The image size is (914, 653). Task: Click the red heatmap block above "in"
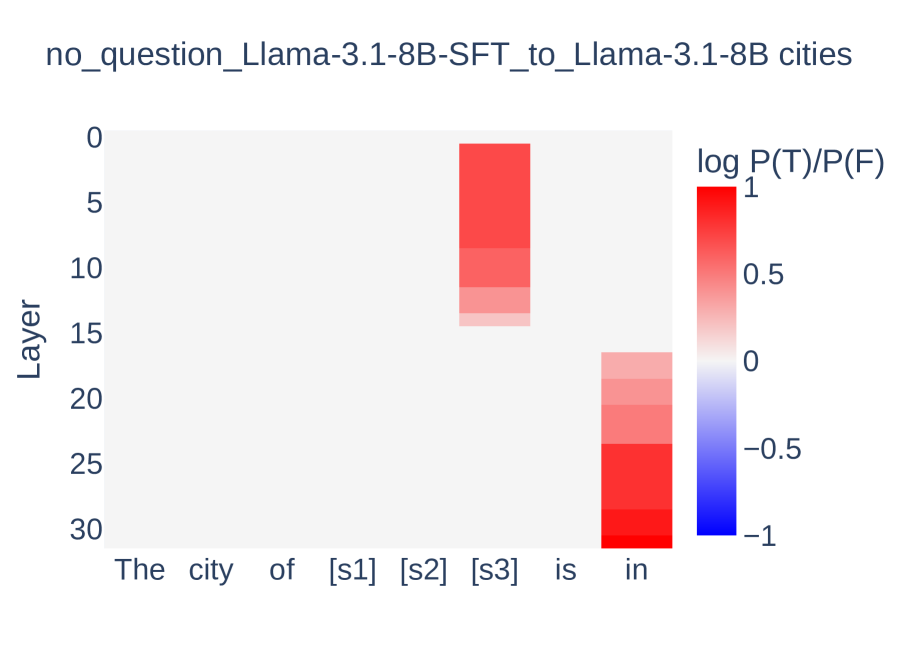click(x=636, y=450)
